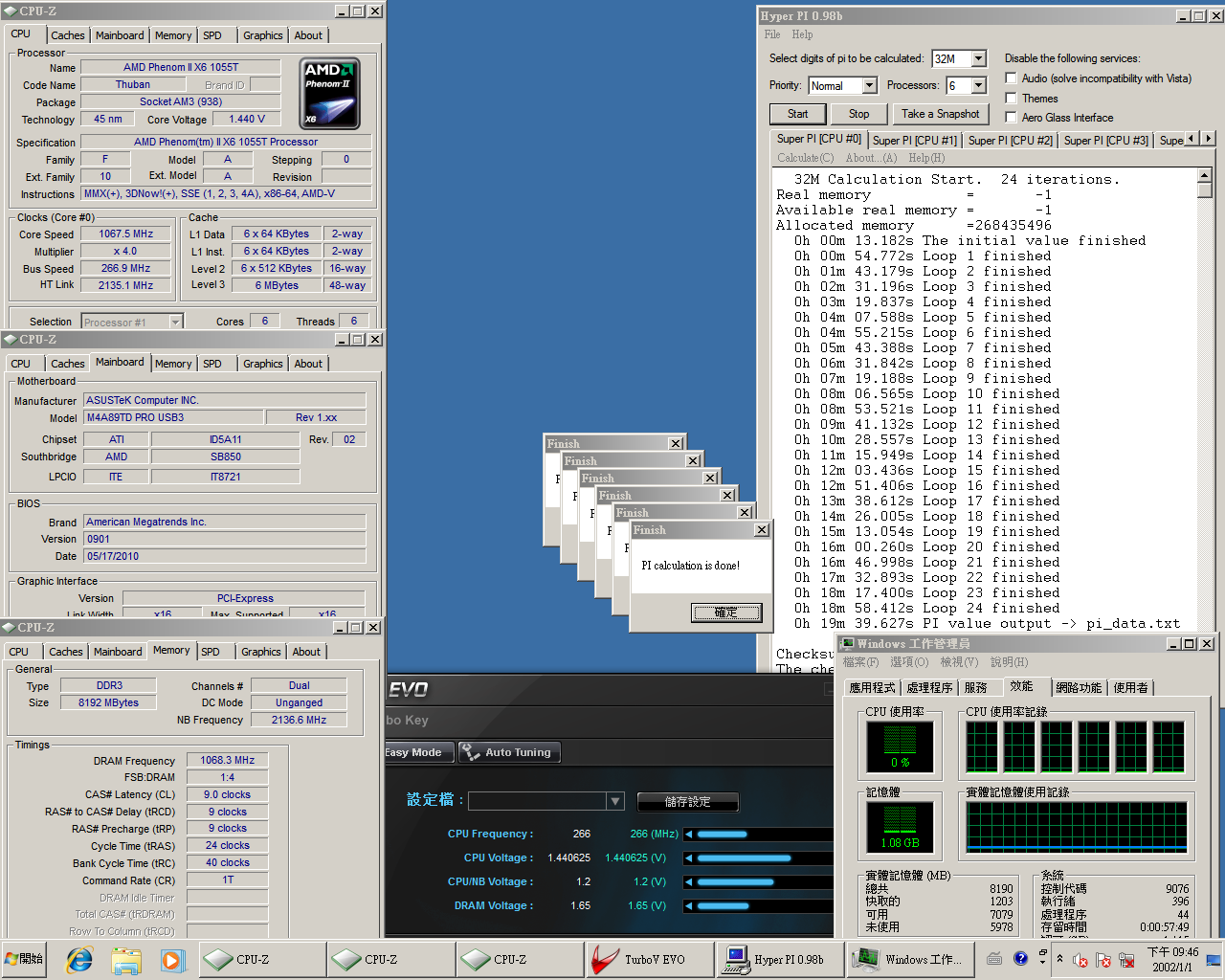Open Task Manager 說明(H) menu
The width and height of the screenshot is (1225, 980).
coord(1009,661)
